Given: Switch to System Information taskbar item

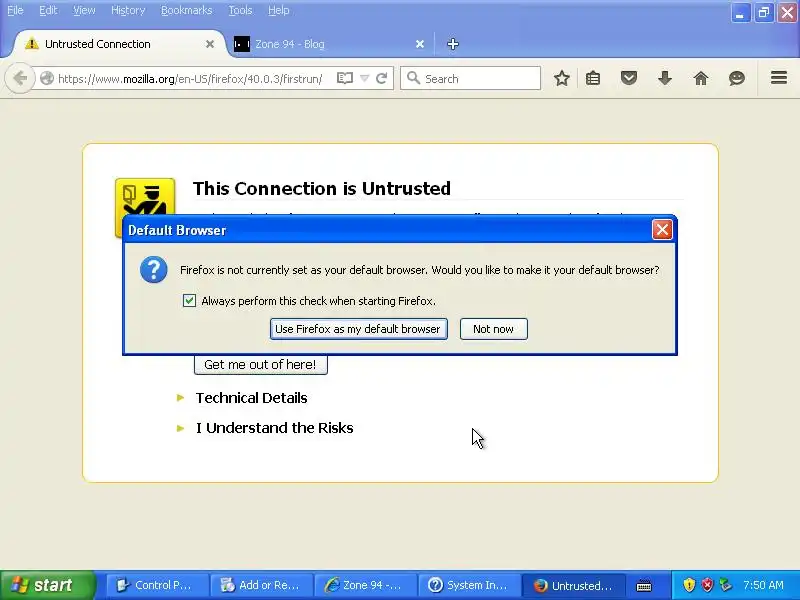Looking at the screenshot, I should coord(469,585).
